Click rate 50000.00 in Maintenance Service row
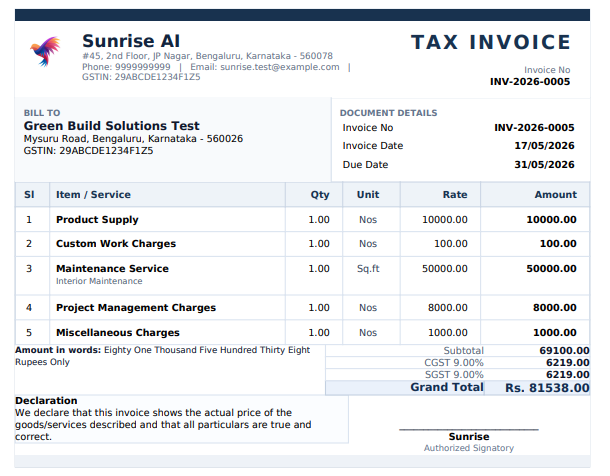The width and height of the screenshot is (610, 476). tap(445, 269)
